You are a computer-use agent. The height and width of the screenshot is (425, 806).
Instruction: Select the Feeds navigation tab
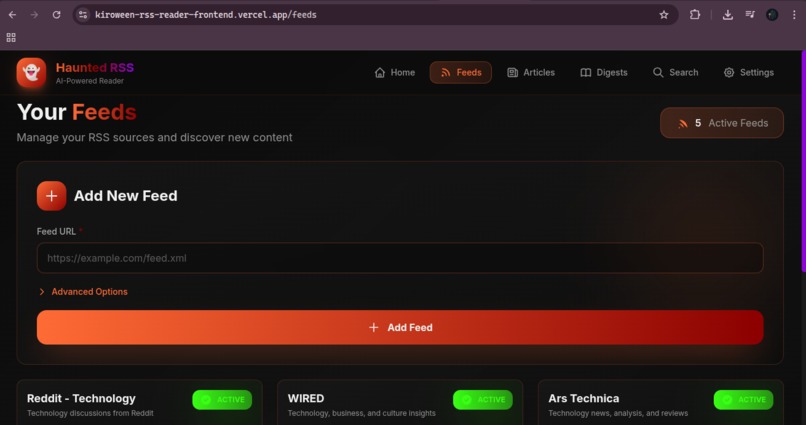[461, 72]
